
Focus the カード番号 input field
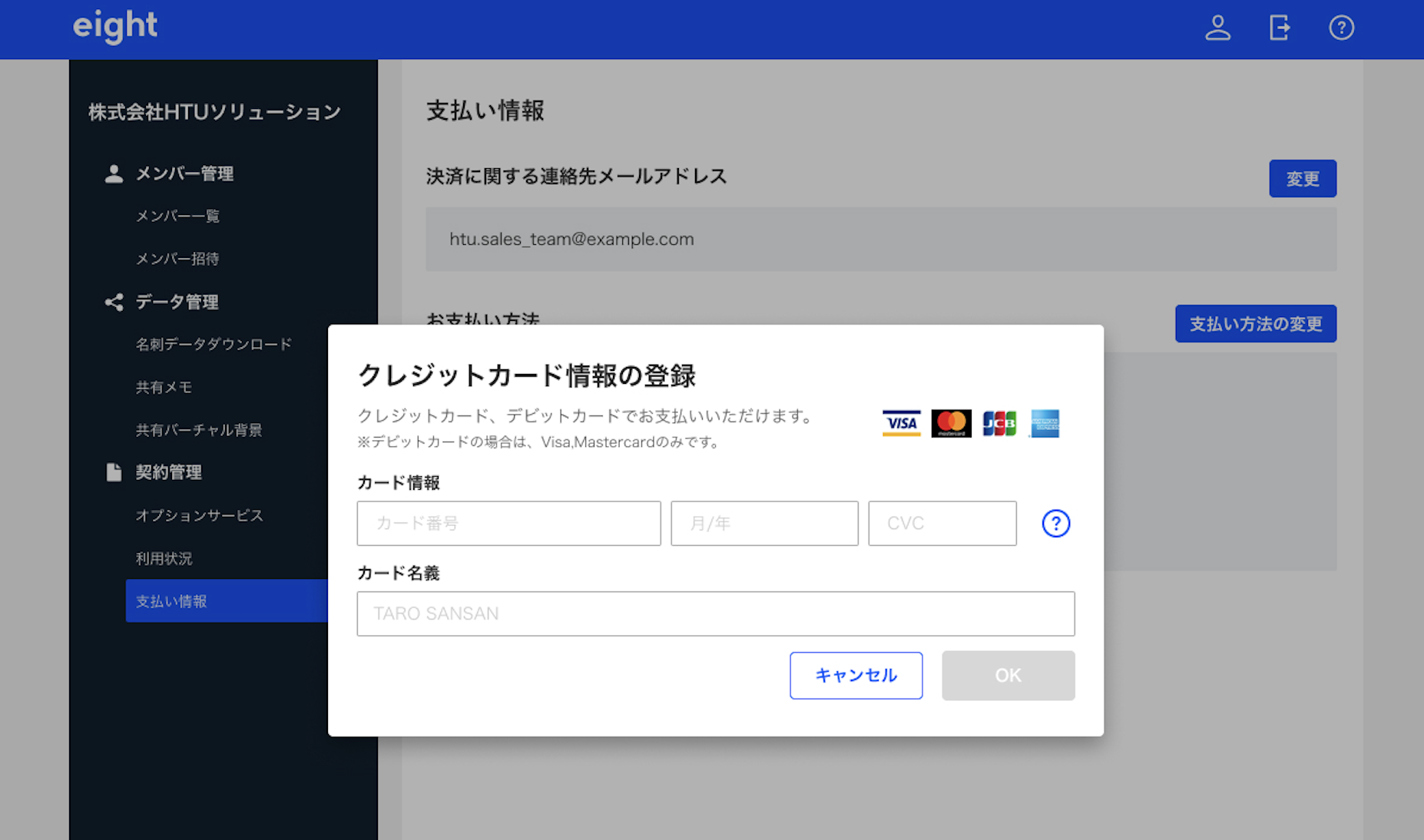point(508,524)
